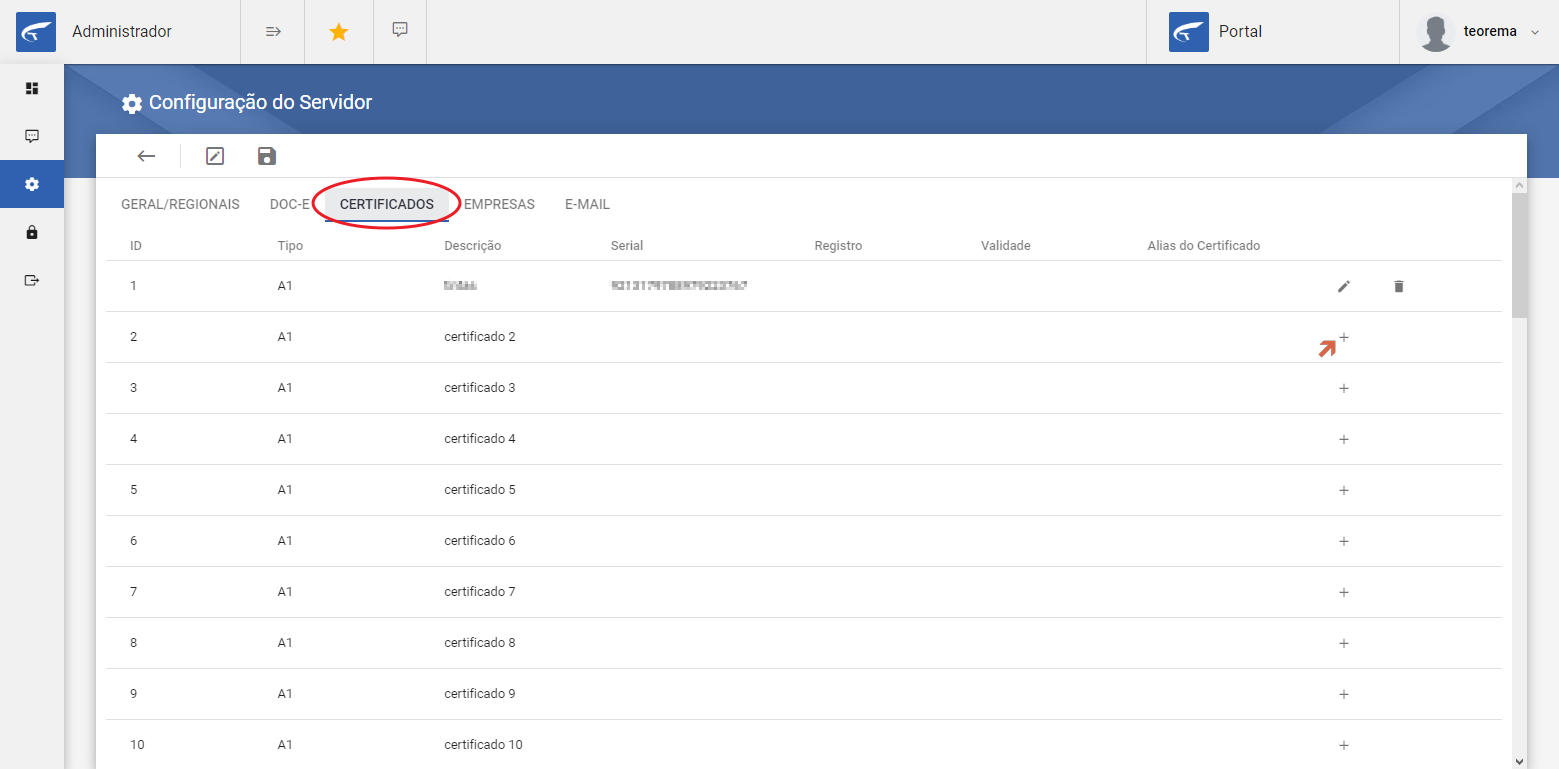The image size is (1559, 769).
Task: Click logout icon in left sidebar
Action: click(x=32, y=280)
